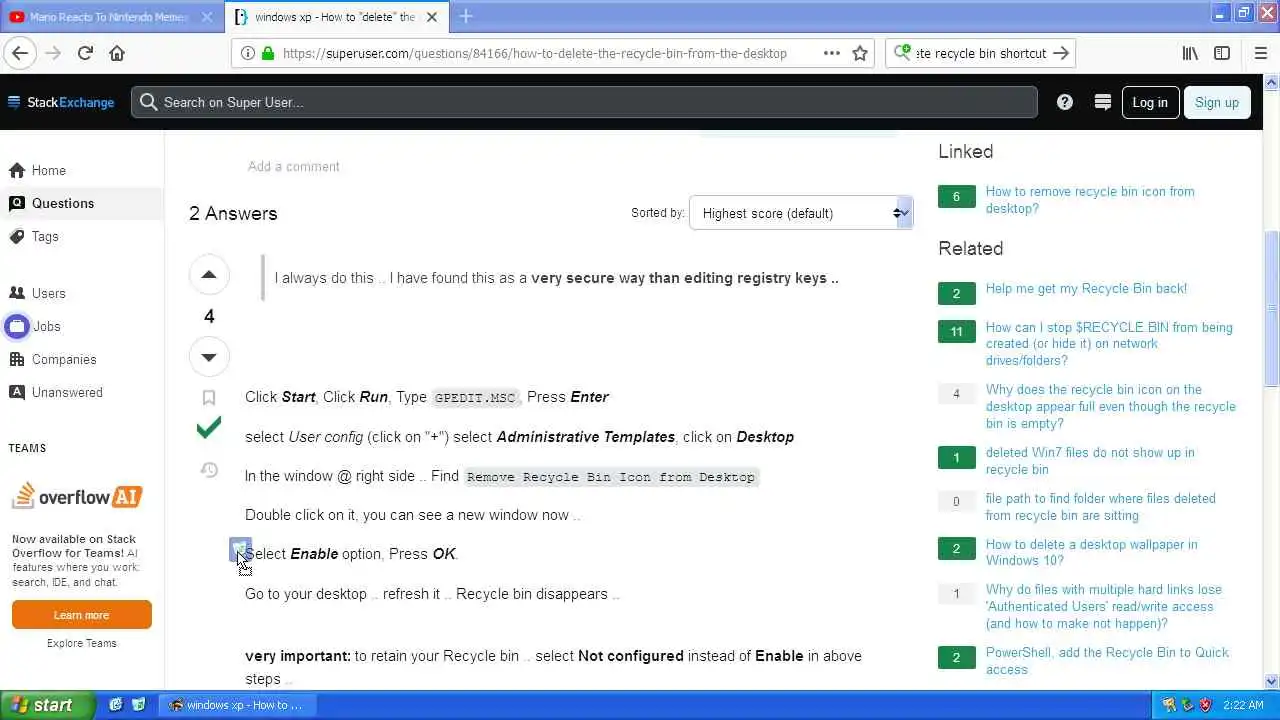Select the windows xp superuser tab

335,17
